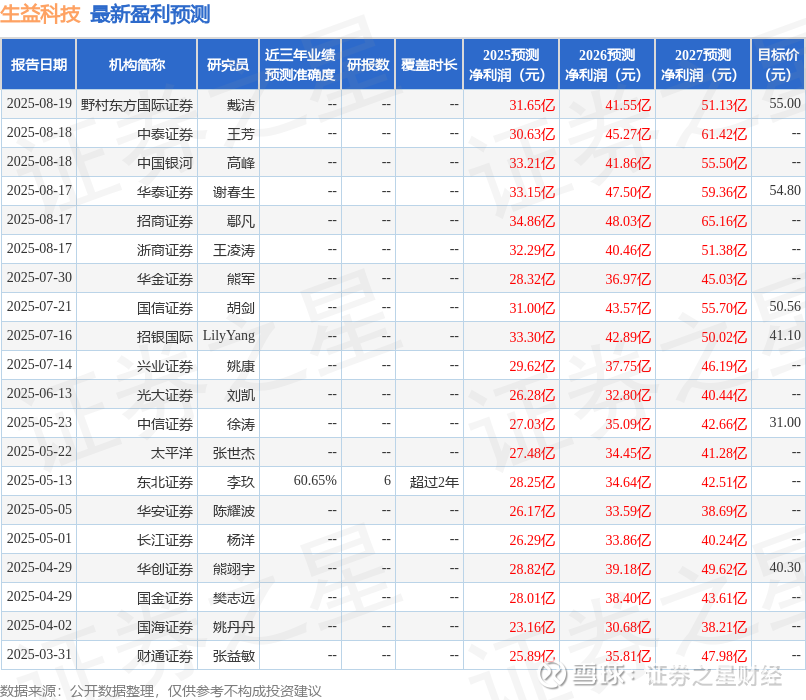
Task: Select the date cell 2025-05-01
Action: point(39,538)
